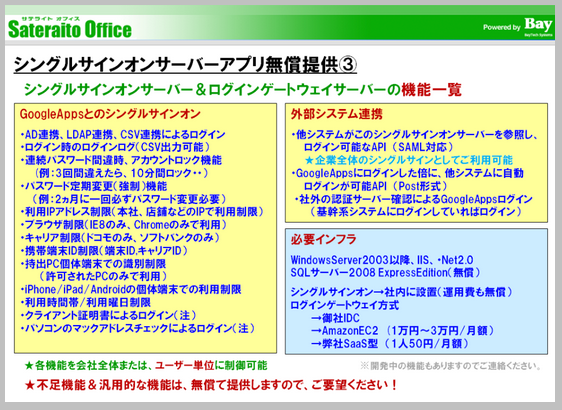Click line ログイン時のログインログ(CSV出力可能)

[x=115, y=147]
